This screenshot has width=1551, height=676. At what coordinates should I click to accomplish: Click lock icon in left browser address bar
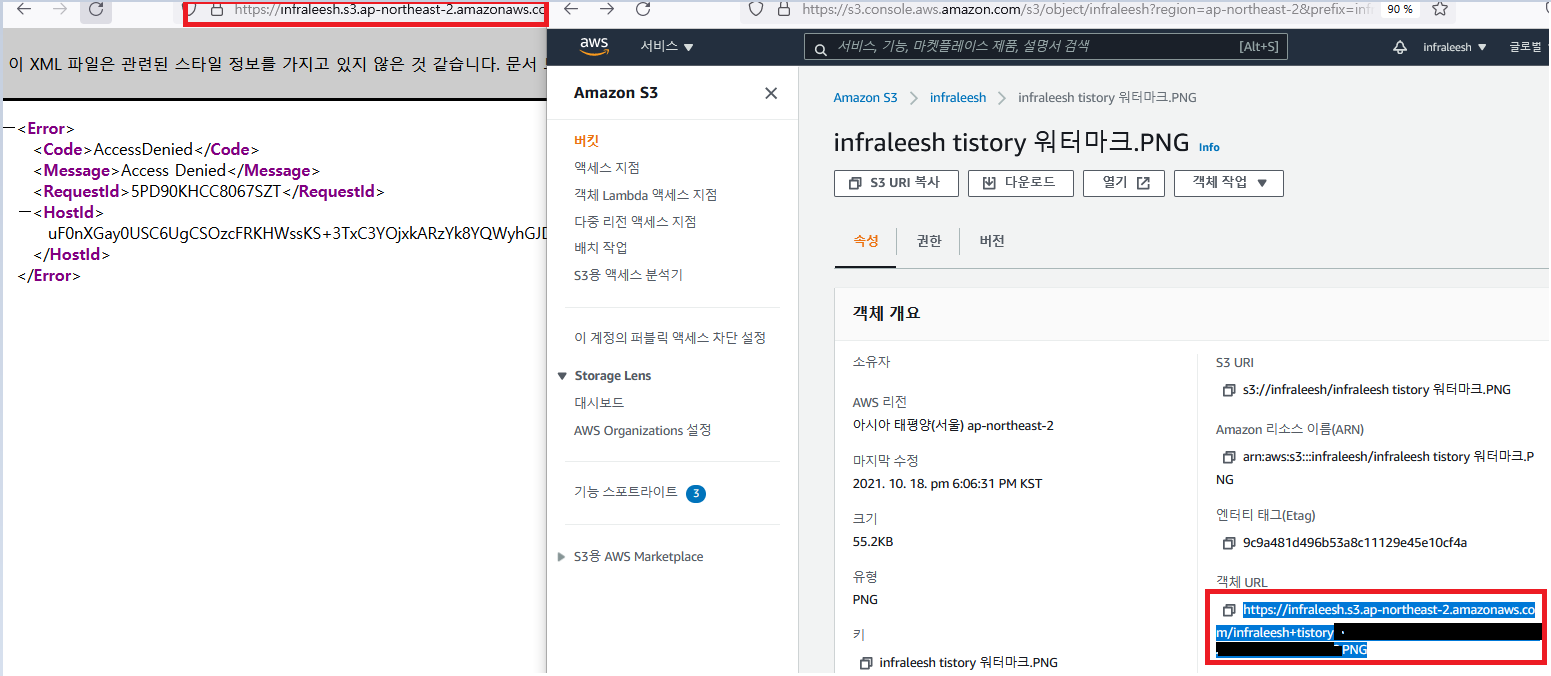coord(216,9)
